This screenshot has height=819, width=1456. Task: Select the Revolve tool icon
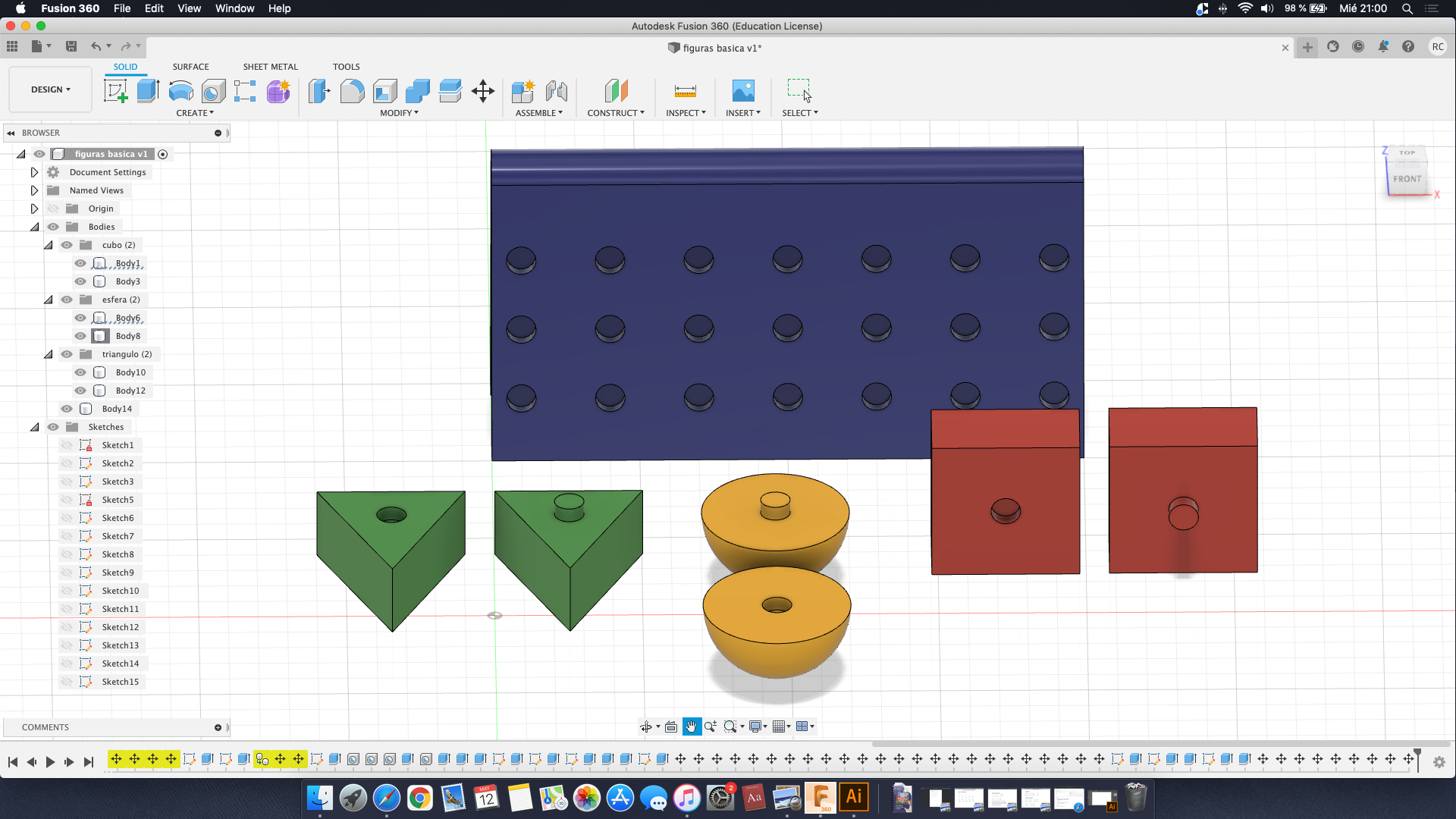(x=180, y=91)
